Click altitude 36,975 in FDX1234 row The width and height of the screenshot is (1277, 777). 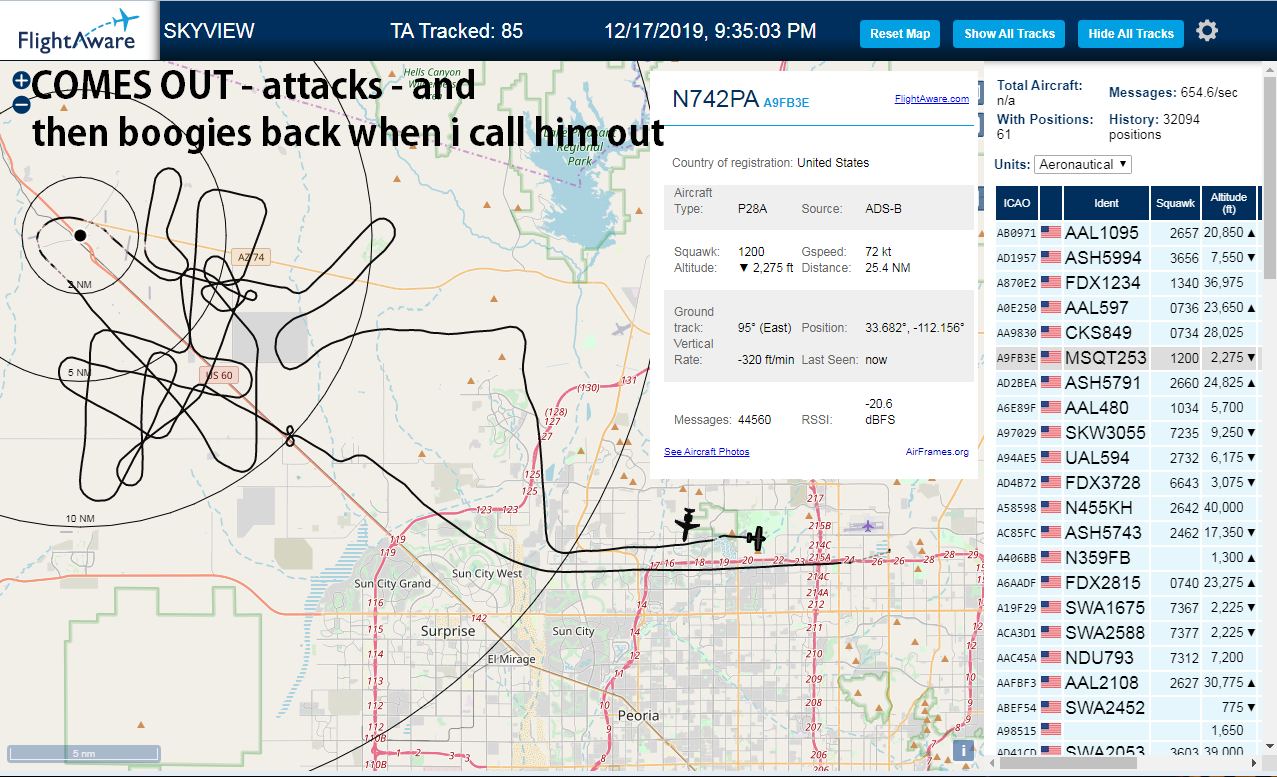pyautogui.click(x=1224, y=283)
